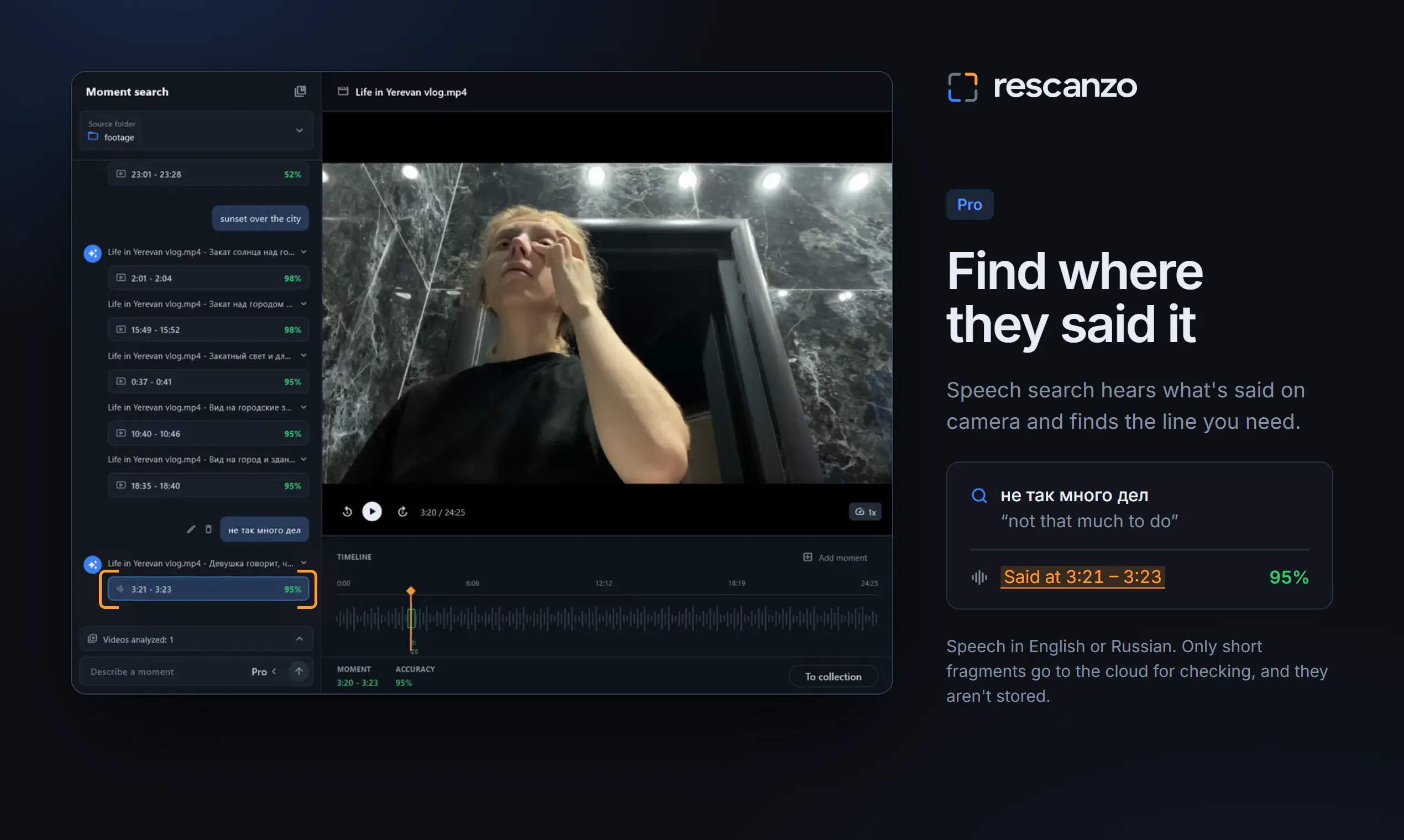Image resolution: width=1404 pixels, height=840 pixels.
Task: Change the 1x playback speed
Action: [865, 512]
